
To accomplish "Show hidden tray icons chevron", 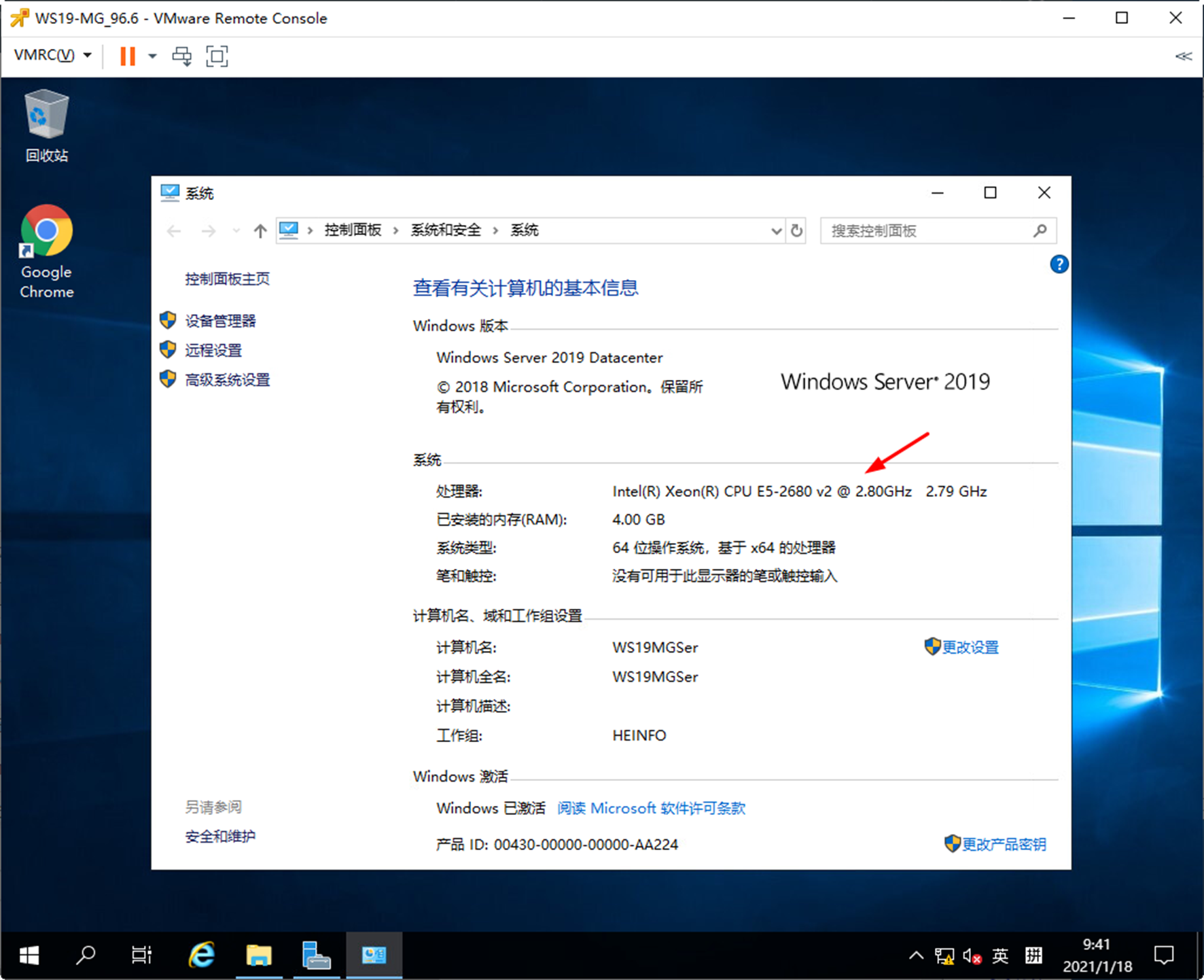I will pyautogui.click(x=916, y=956).
